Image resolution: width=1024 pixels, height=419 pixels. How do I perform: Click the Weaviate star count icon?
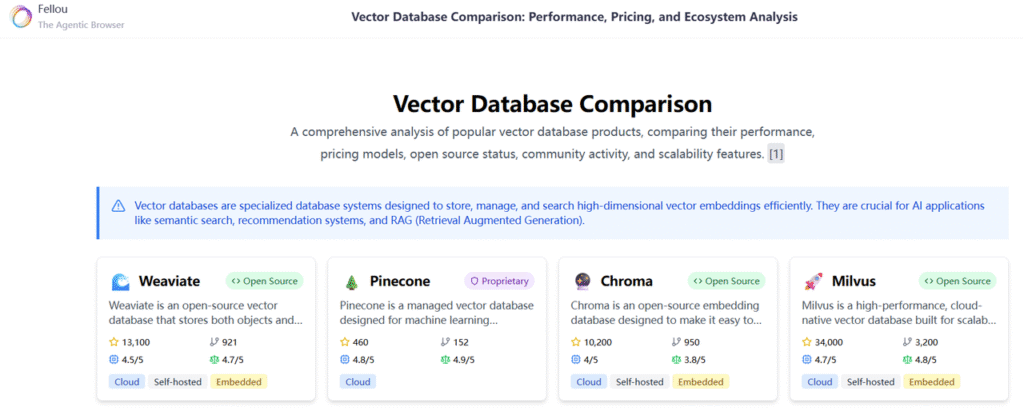tap(114, 342)
